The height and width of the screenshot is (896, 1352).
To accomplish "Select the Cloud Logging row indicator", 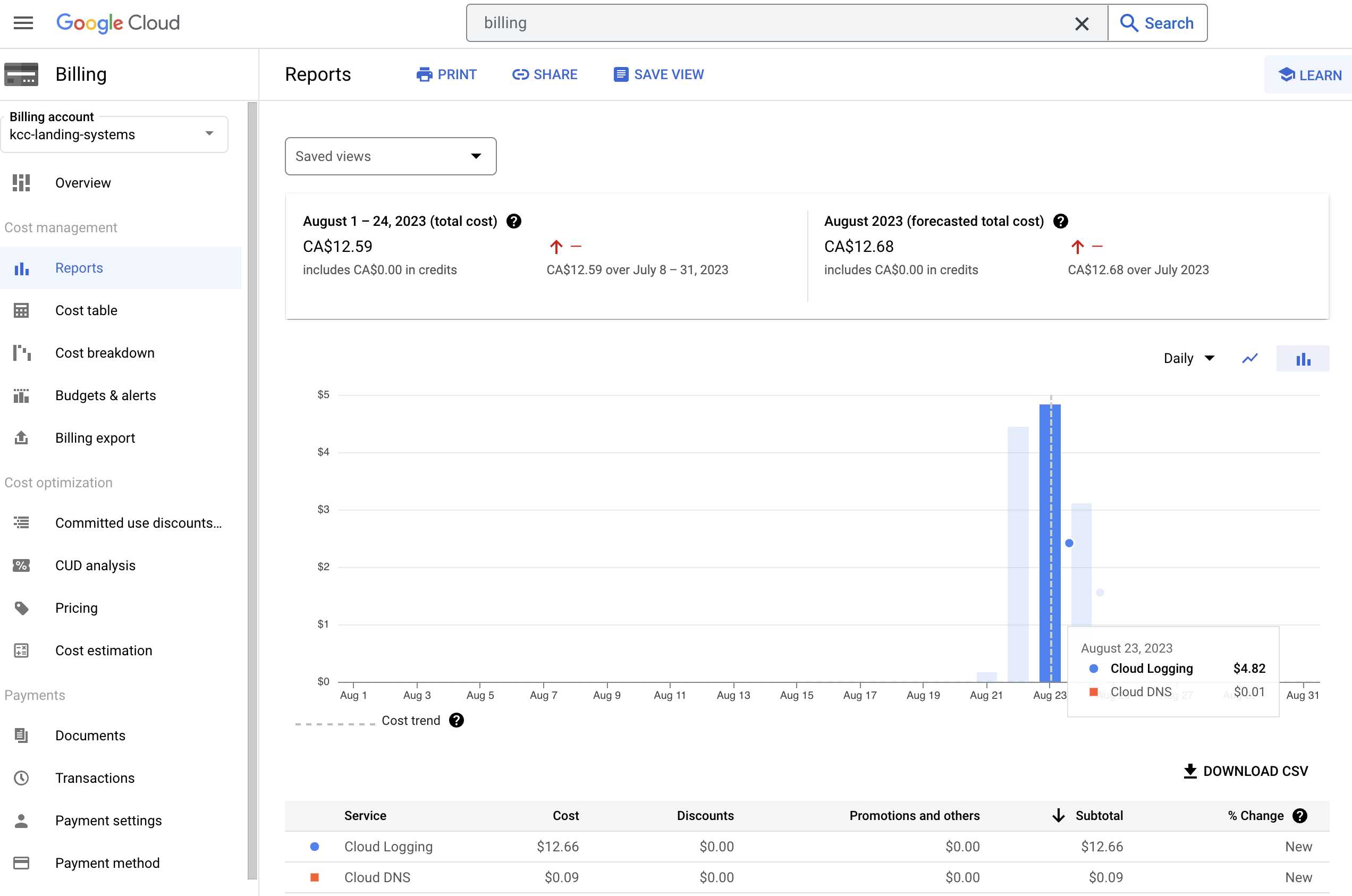I will (x=314, y=847).
